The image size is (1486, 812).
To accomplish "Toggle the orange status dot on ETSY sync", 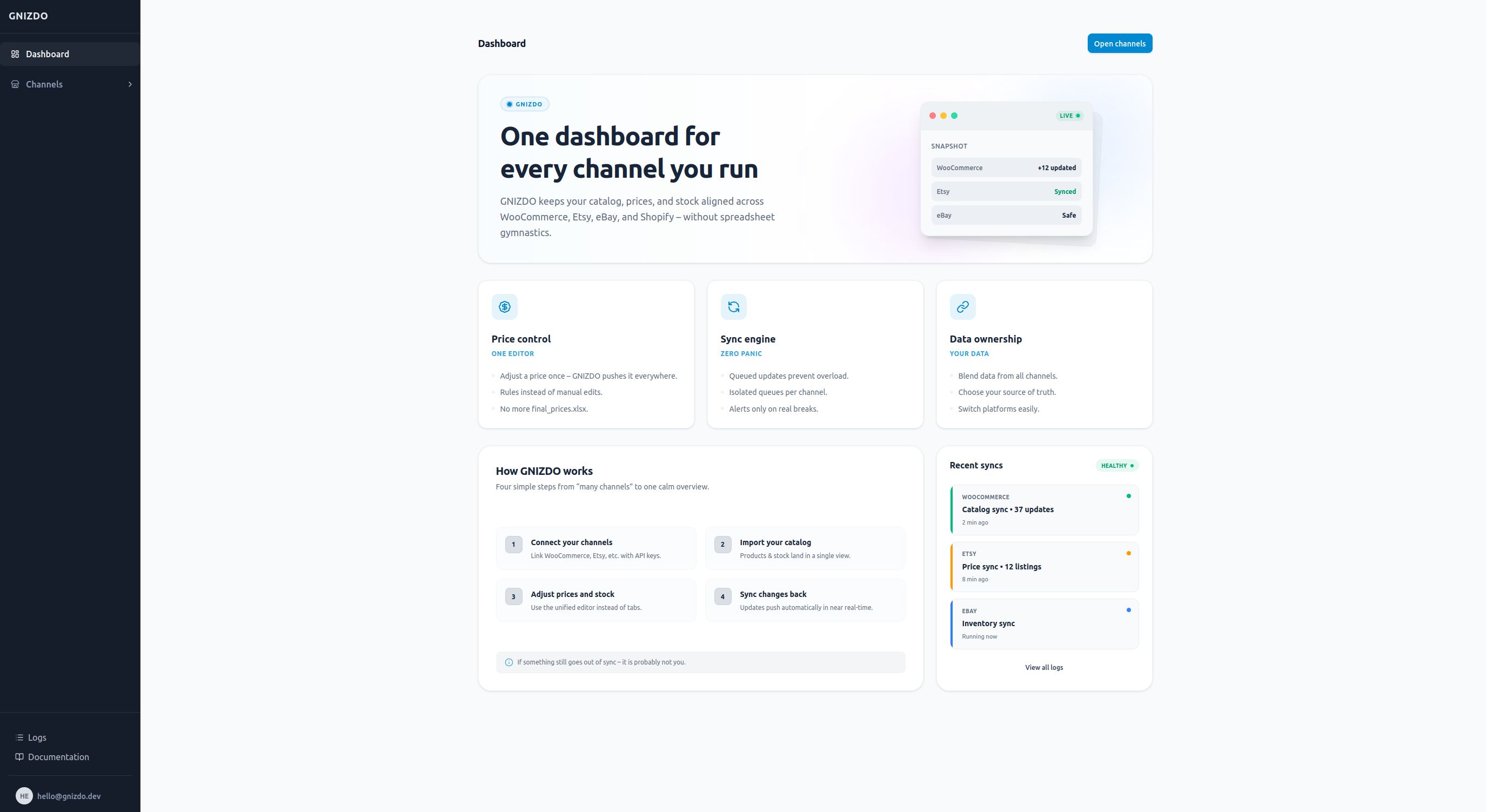I will point(1129,553).
